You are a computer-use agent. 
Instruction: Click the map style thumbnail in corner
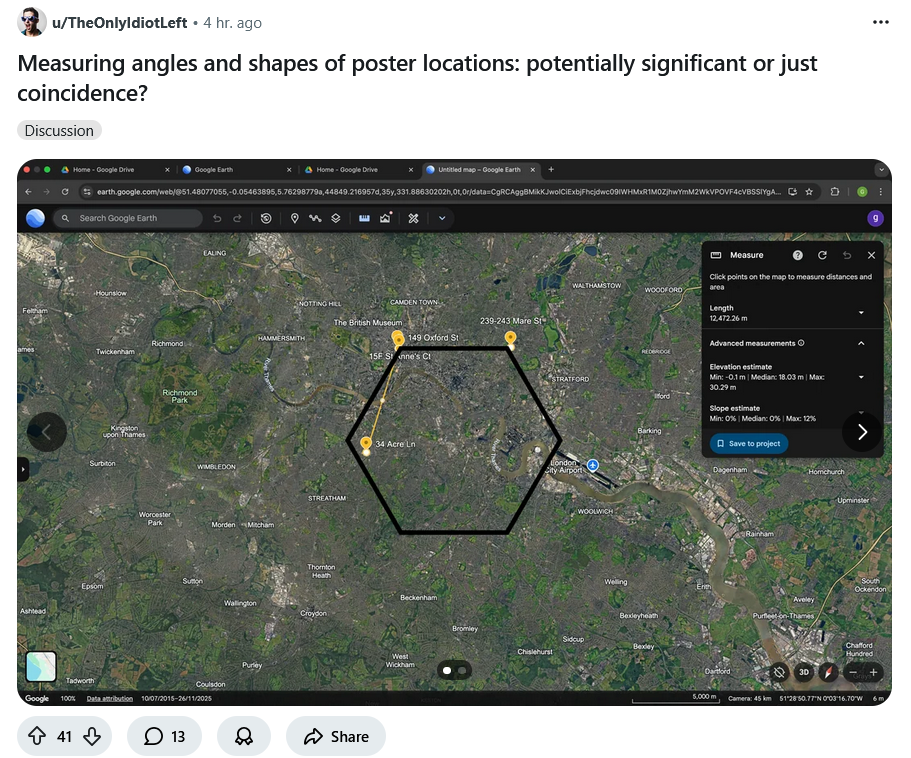click(x=41, y=666)
